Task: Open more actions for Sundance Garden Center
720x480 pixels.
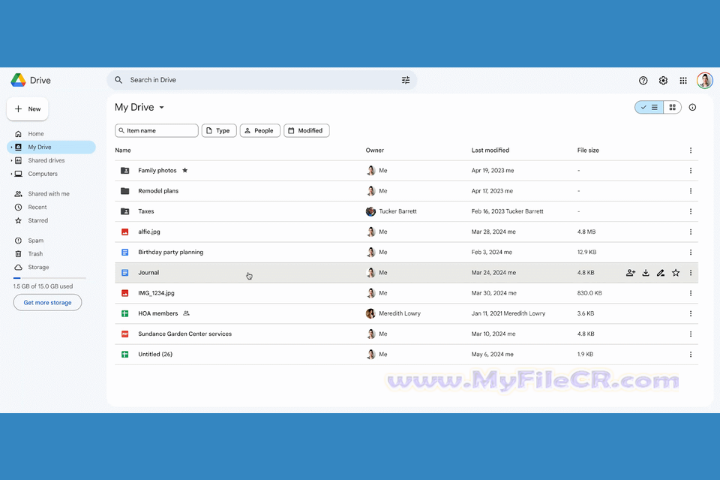Action: click(x=691, y=334)
